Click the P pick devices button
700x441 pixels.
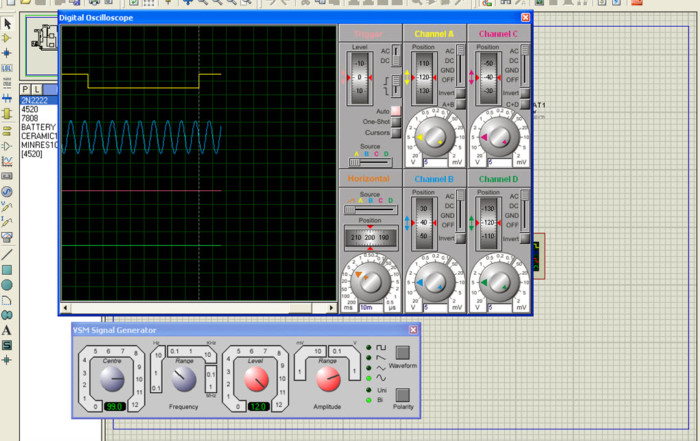(x=26, y=89)
